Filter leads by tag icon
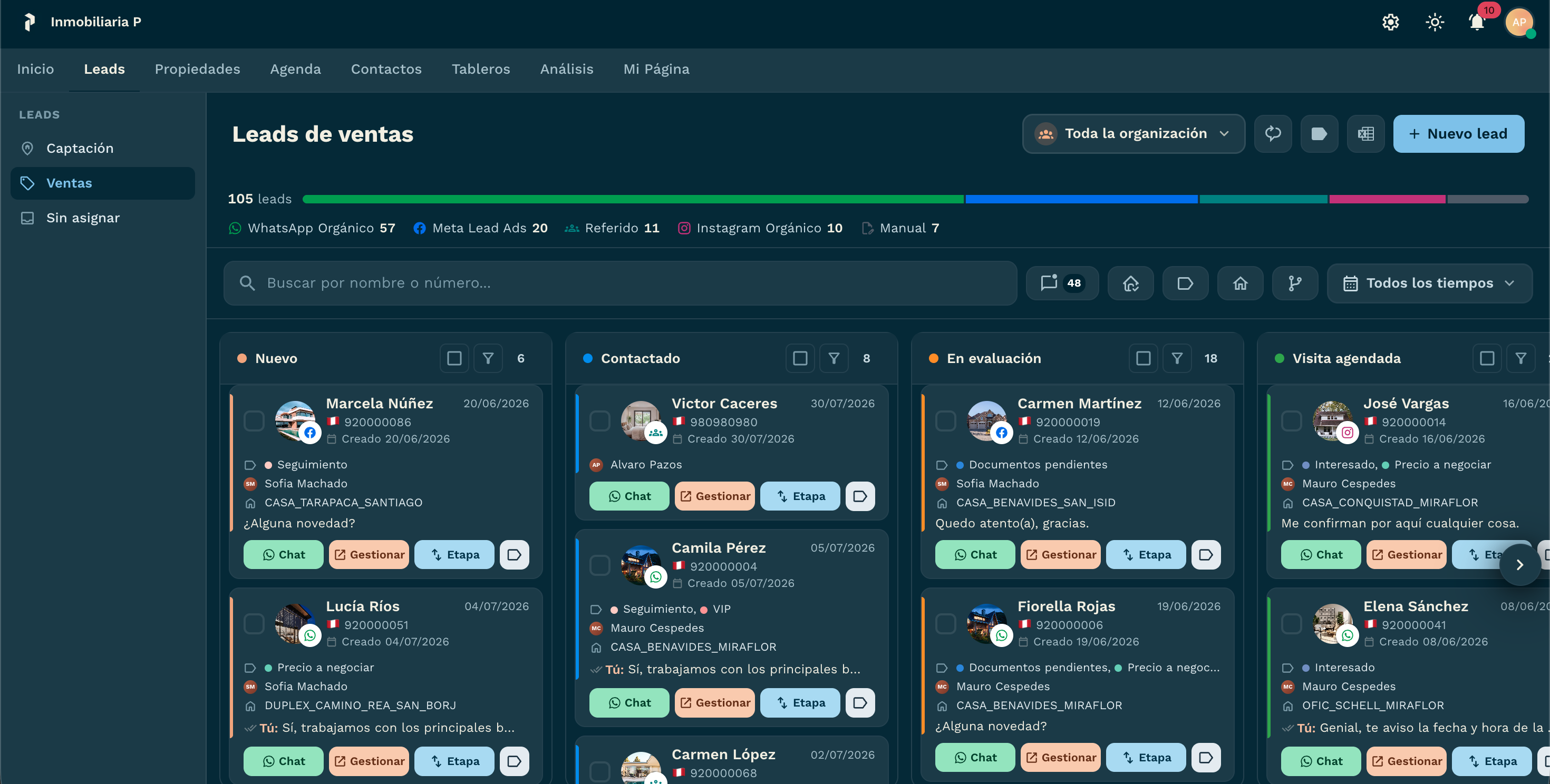Viewport: 1550px width, 784px height. (1185, 283)
